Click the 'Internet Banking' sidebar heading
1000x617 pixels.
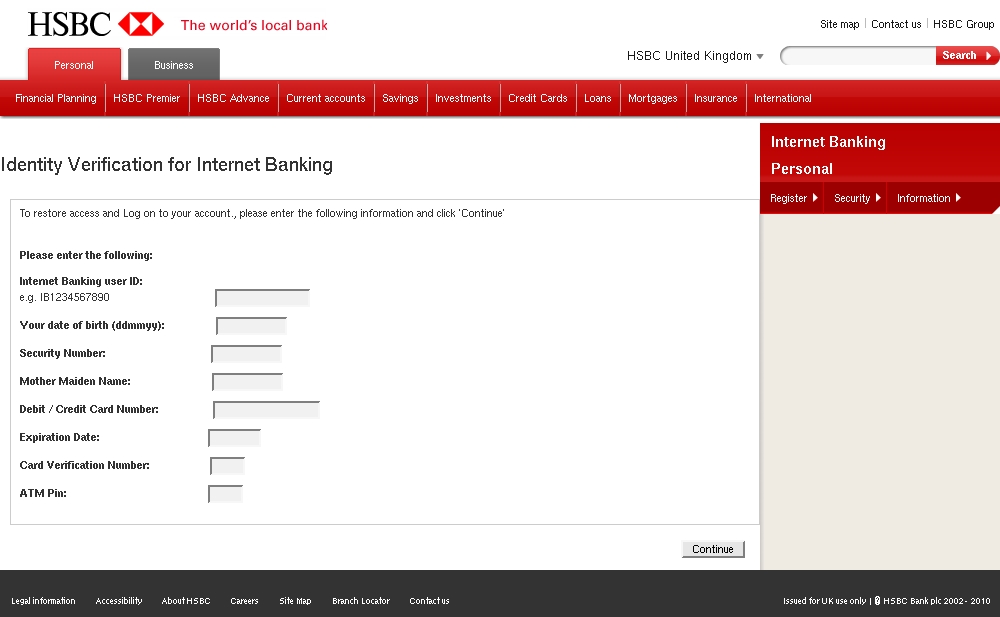click(x=828, y=142)
